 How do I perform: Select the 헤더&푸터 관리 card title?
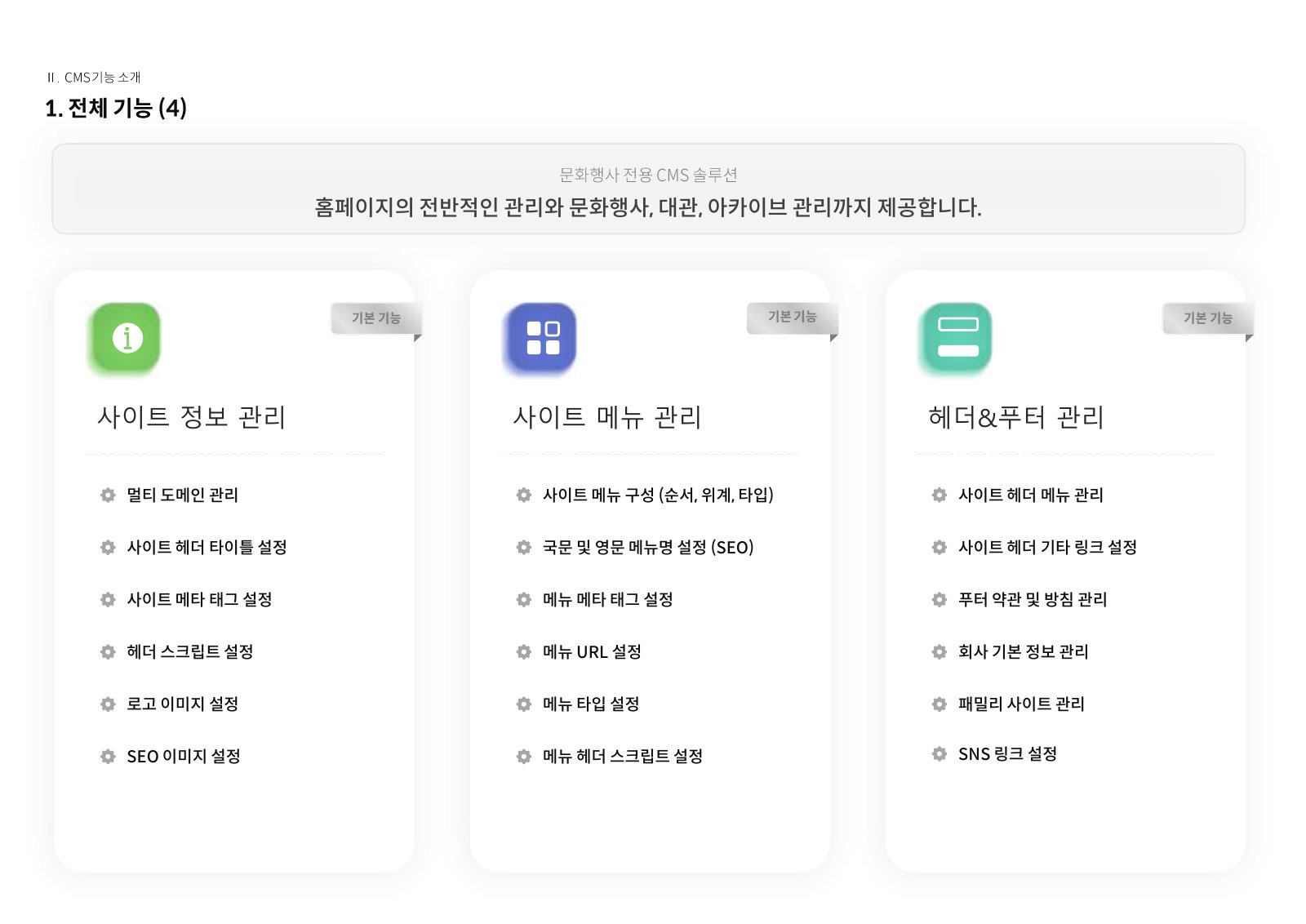pos(1016,417)
